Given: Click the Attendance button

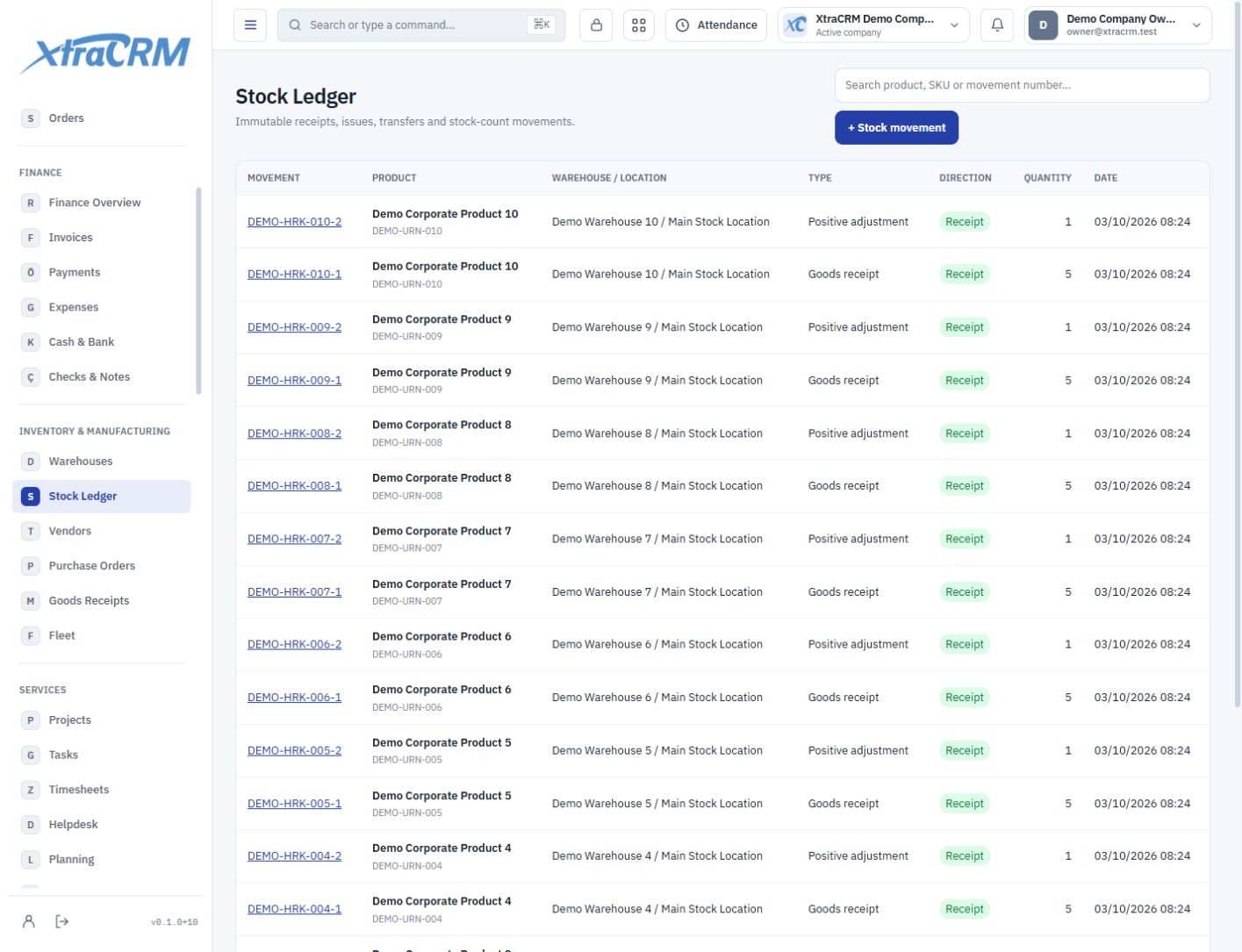Looking at the screenshot, I should point(716,25).
